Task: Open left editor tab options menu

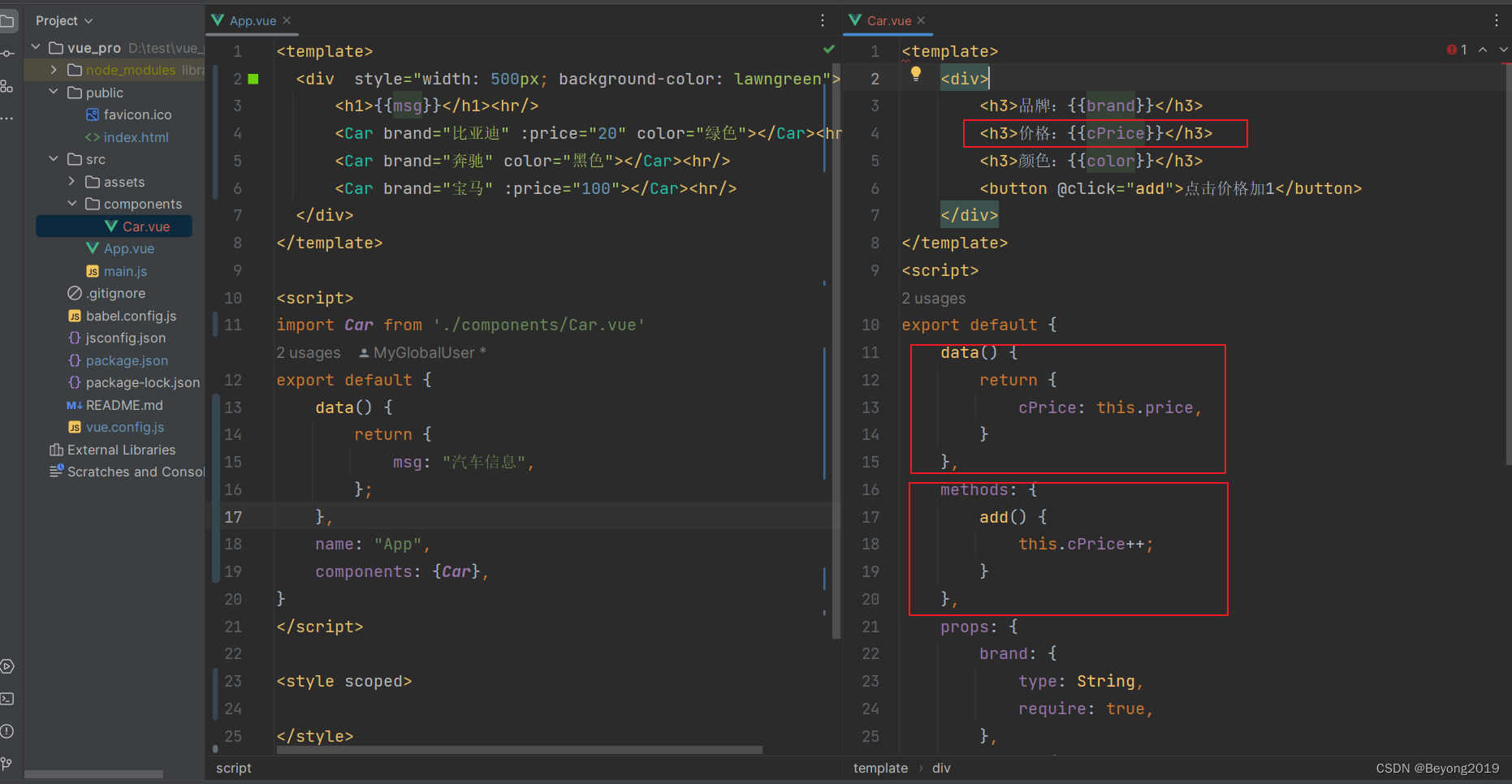Action: 823,20
